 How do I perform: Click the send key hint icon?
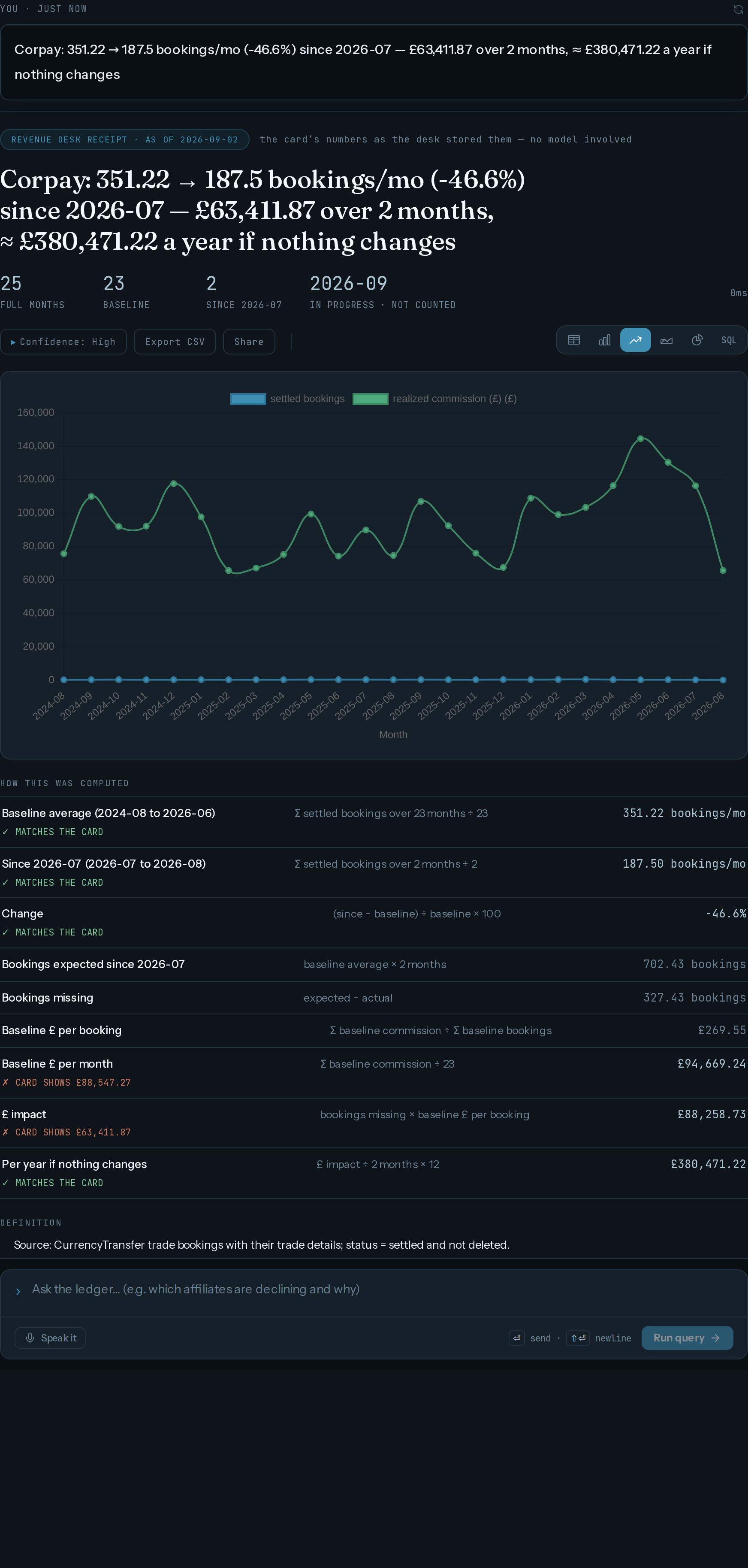point(517,1337)
